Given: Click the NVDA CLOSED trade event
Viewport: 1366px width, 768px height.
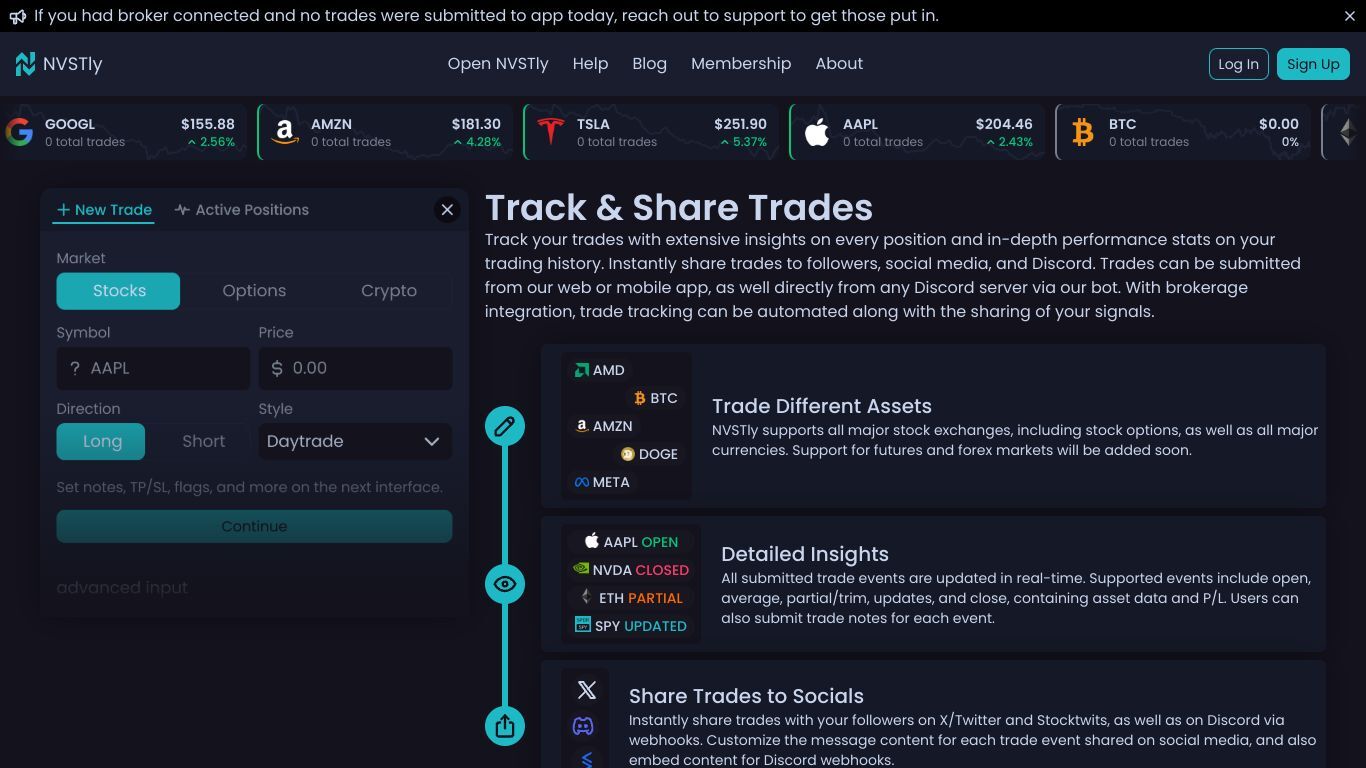Looking at the screenshot, I should pyautogui.click(x=631, y=570).
